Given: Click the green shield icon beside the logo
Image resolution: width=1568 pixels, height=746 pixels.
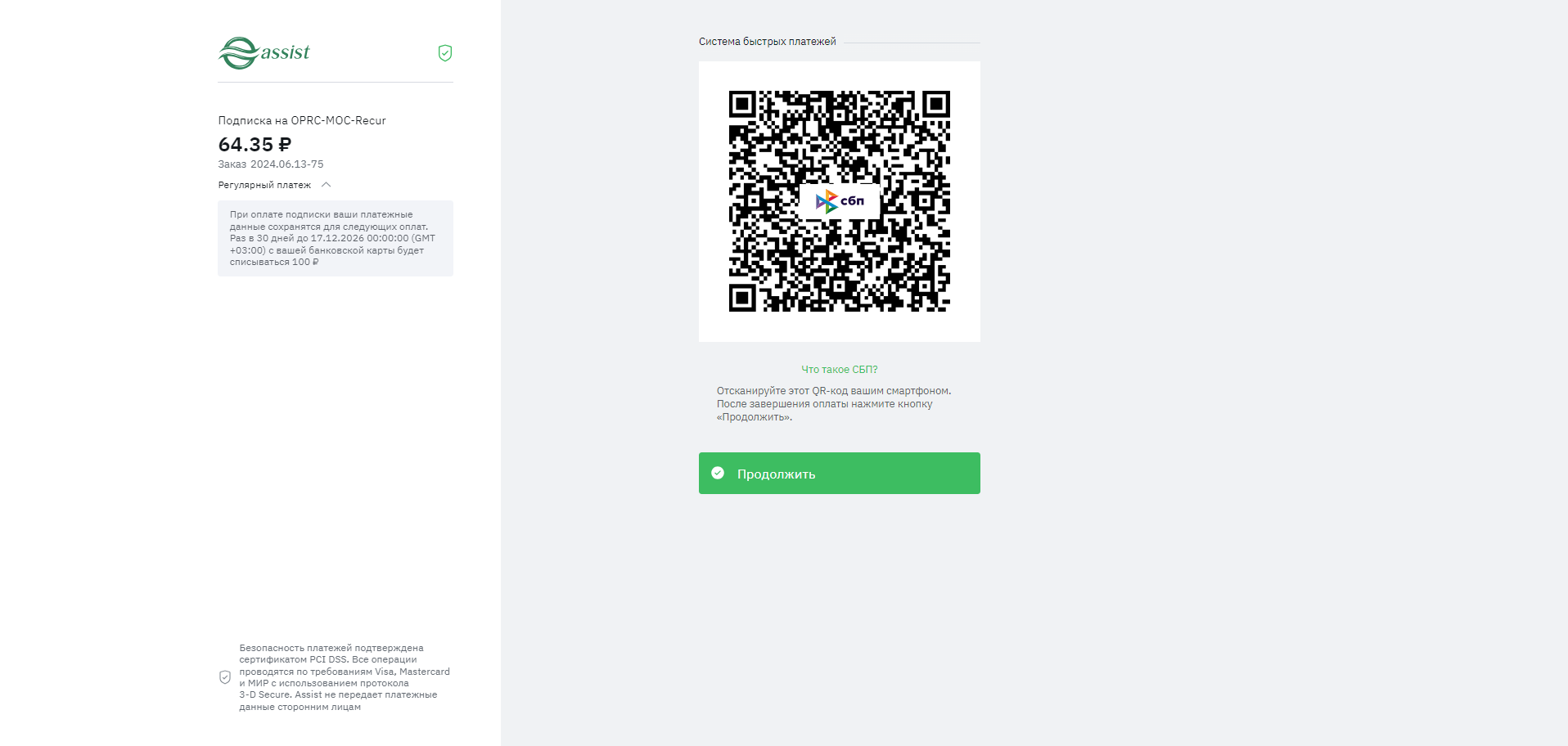Looking at the screenshot, I should tap(445, 53).
